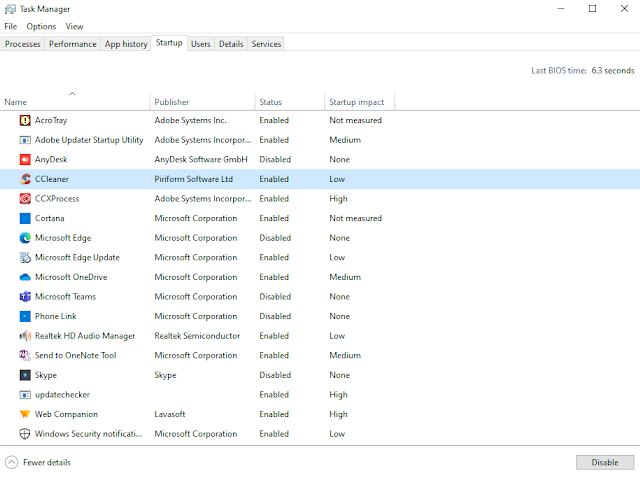Screen dimensions: 640x478
Task: Click Not measured in Cortana row
Action: coord(356,218)
